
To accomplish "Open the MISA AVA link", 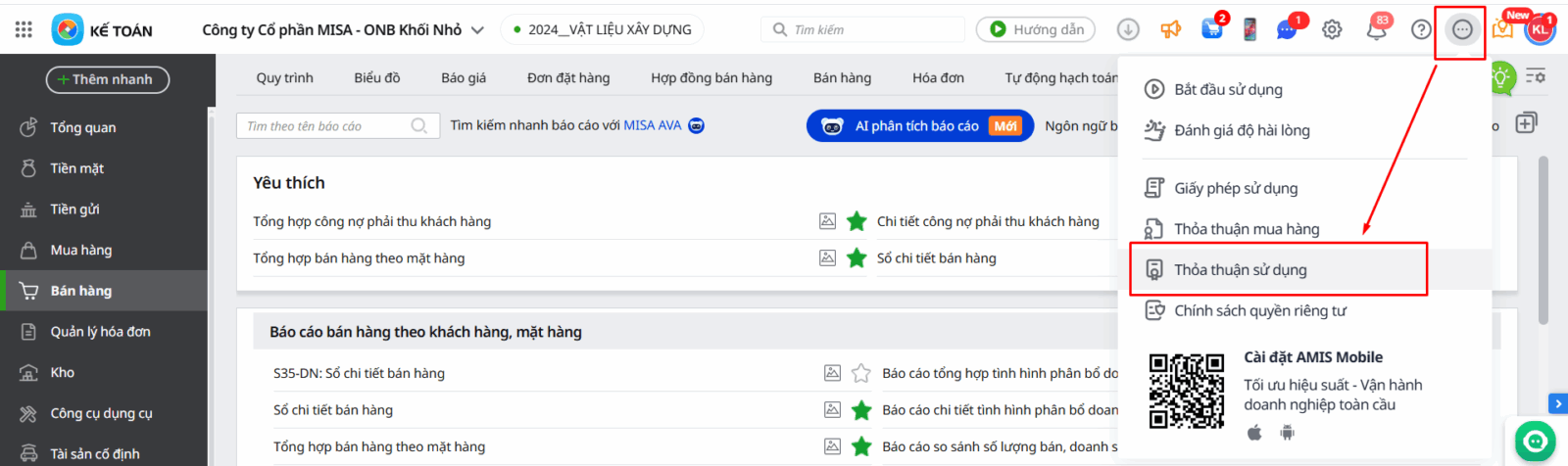I will pos(652,125).
